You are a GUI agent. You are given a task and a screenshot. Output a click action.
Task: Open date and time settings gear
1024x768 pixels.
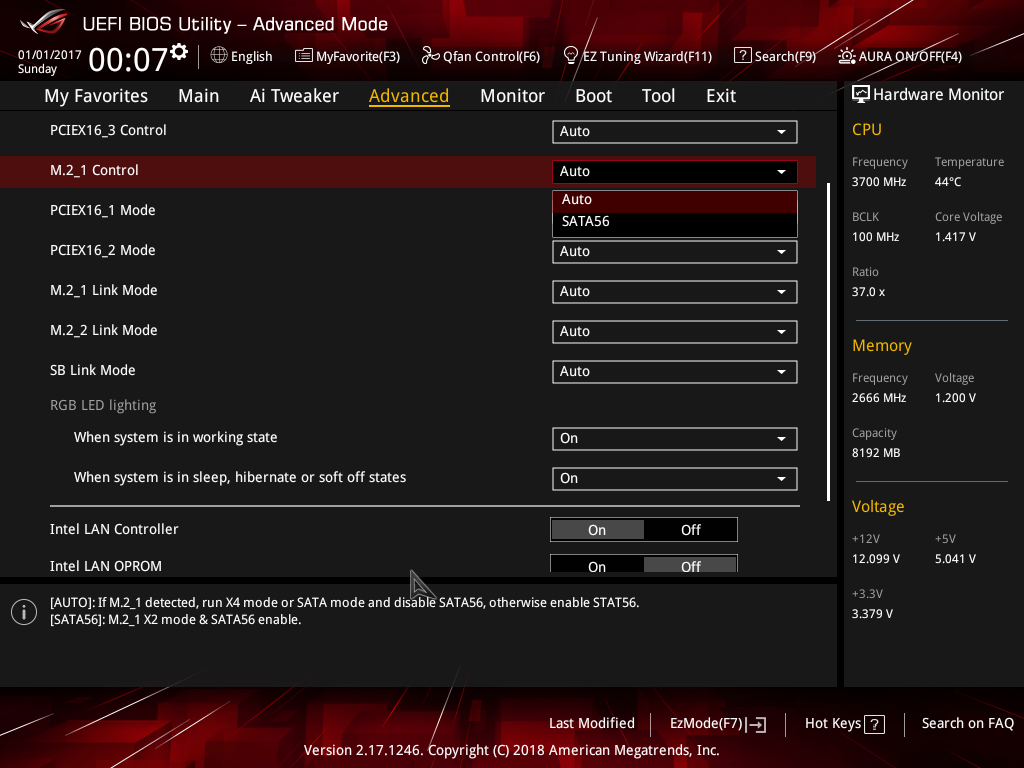tap(179, 52)
